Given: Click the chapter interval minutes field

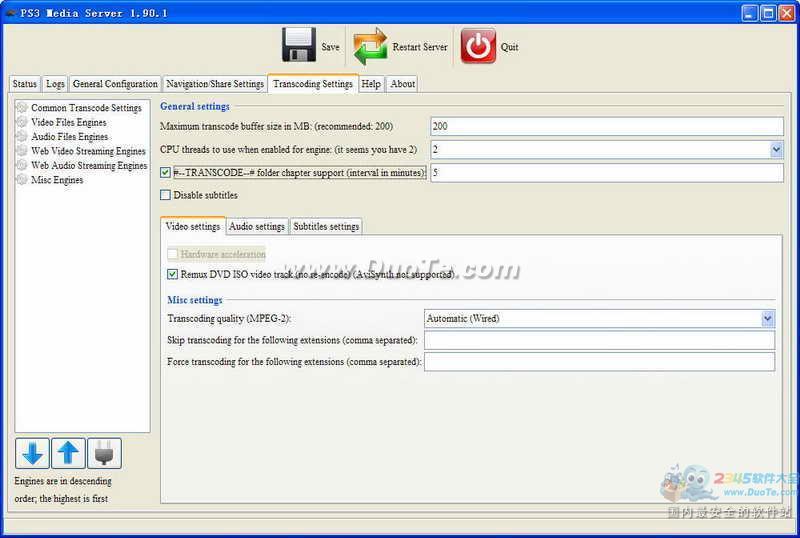Looking at the screenshot, I should tap(607, 173).
